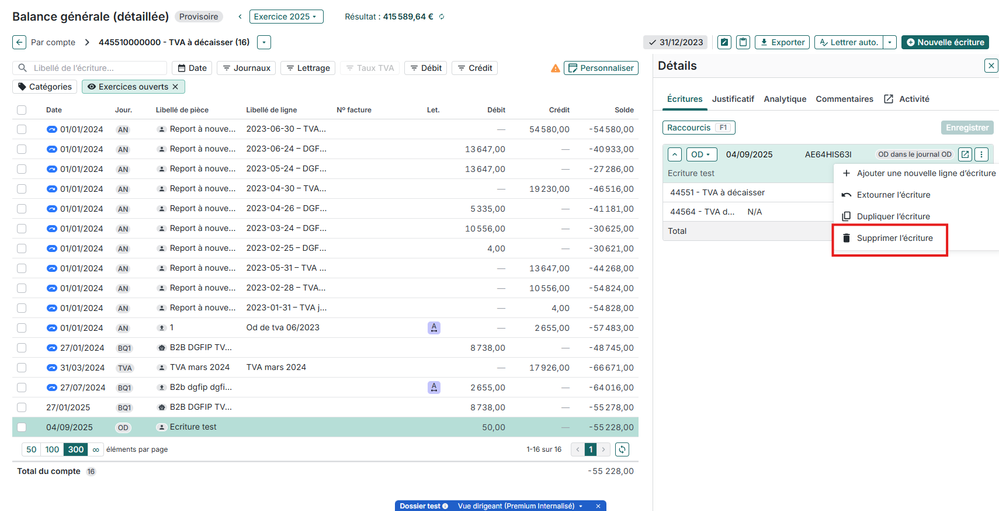The image size is (999, 511).
Task: Switch to the Justificatif tab
Action: click(733, 99)
